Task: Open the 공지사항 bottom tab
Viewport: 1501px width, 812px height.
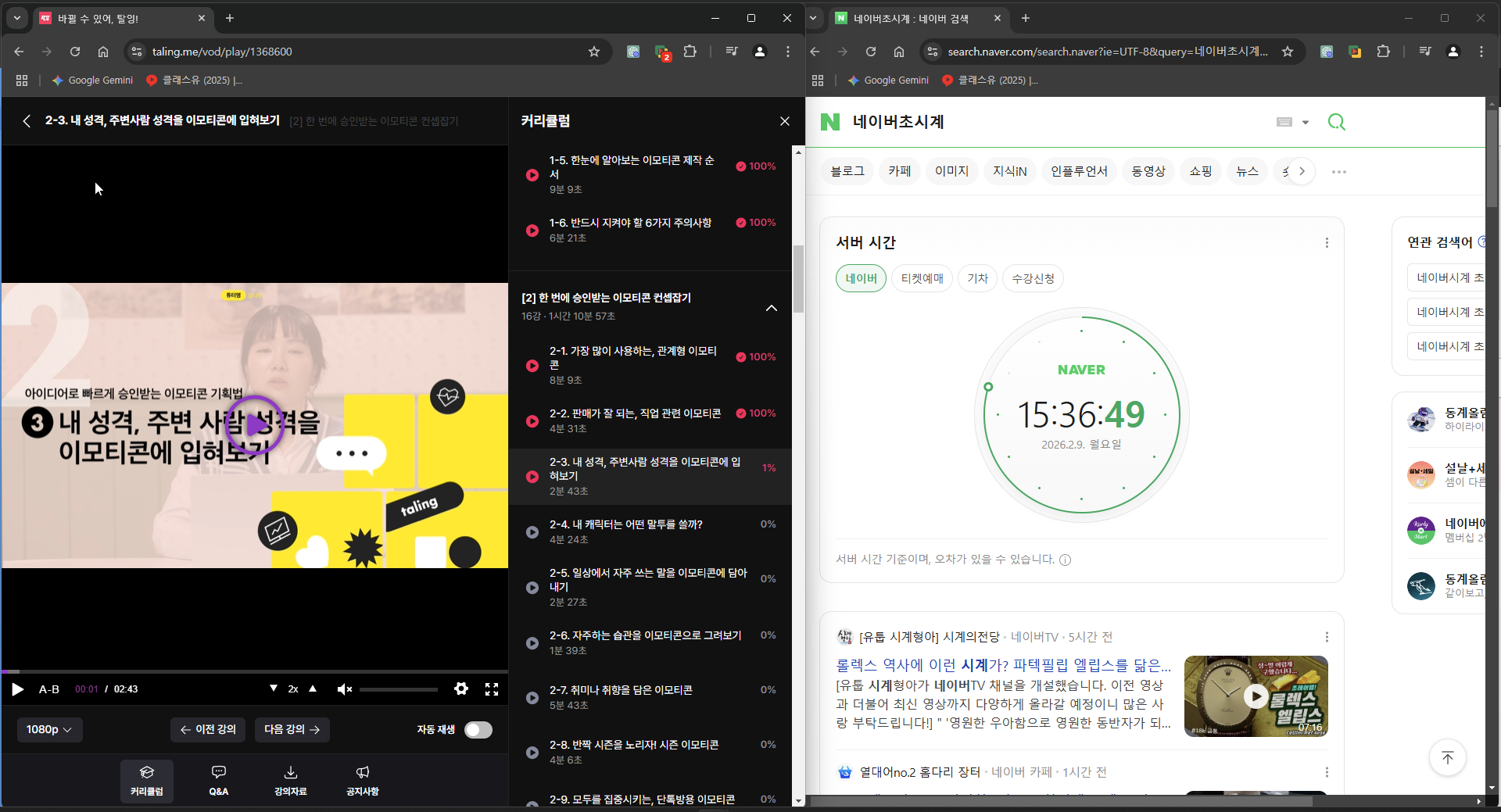Action: coord(363,781)
